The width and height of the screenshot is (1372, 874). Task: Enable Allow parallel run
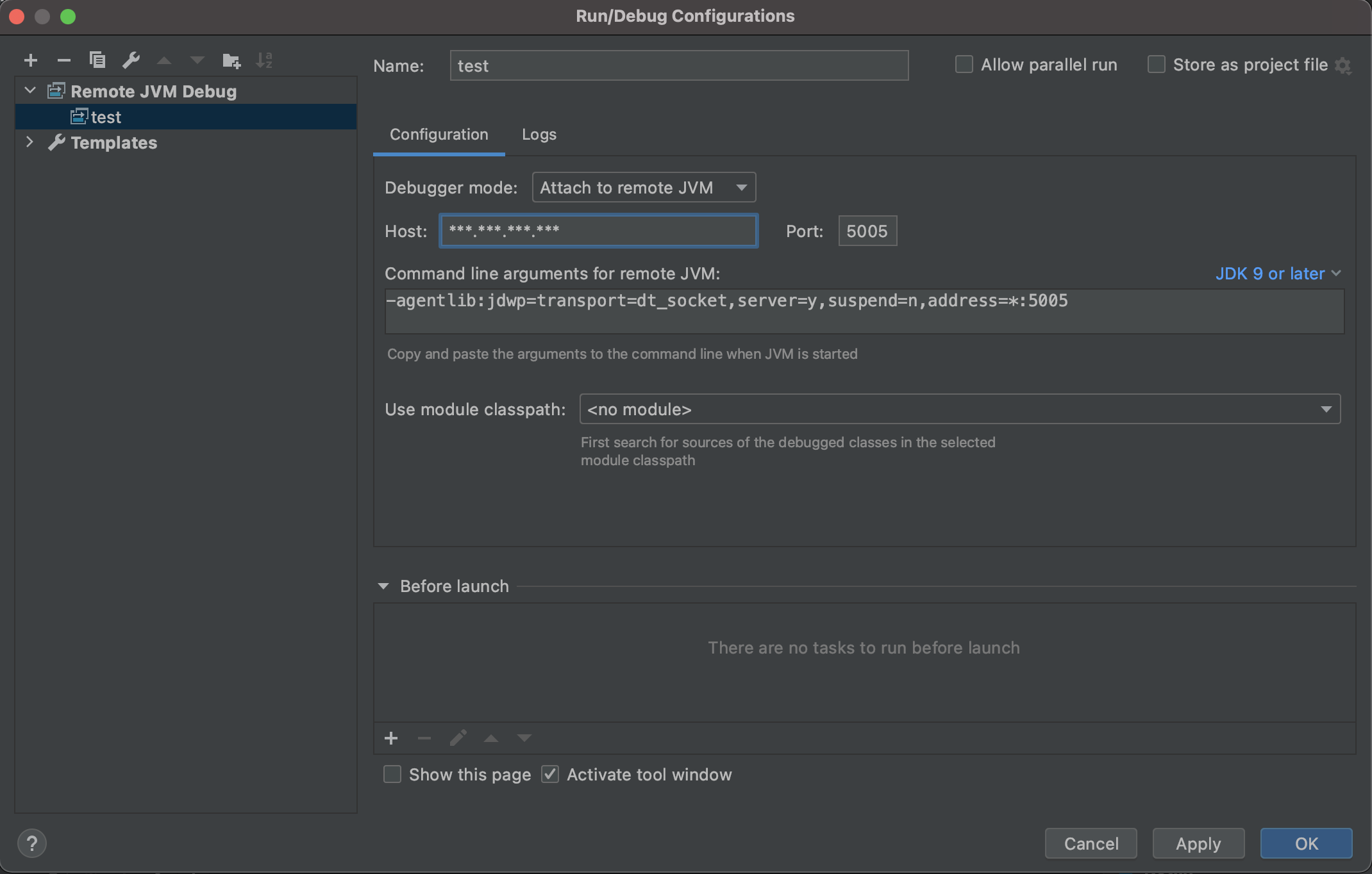[964, 64]
